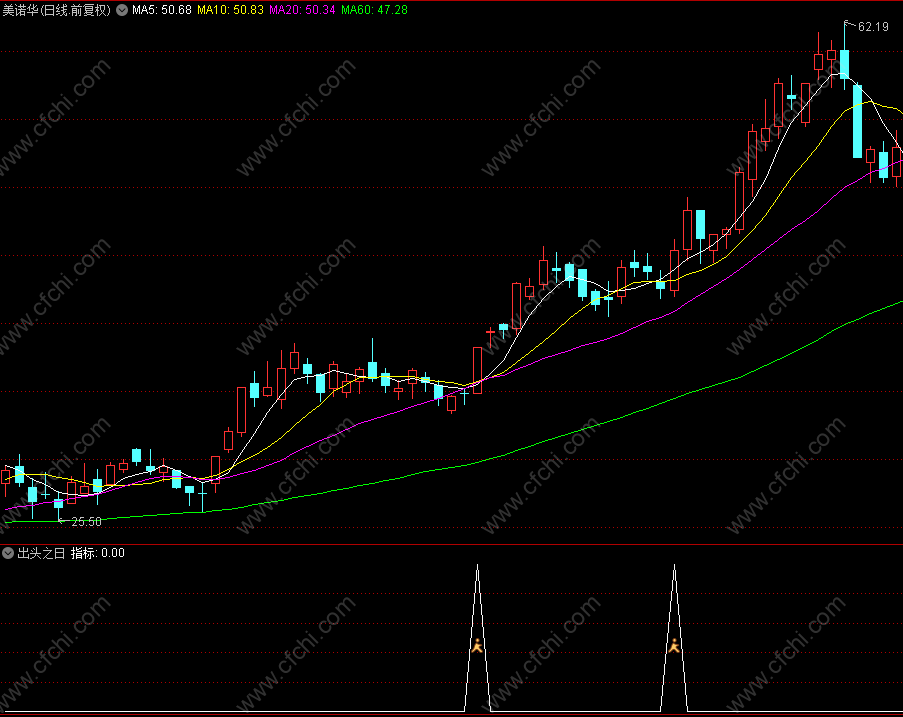Screen dimensions: 903x717
Task: Click the 25.50 low price marker
Action: point(86,522)
